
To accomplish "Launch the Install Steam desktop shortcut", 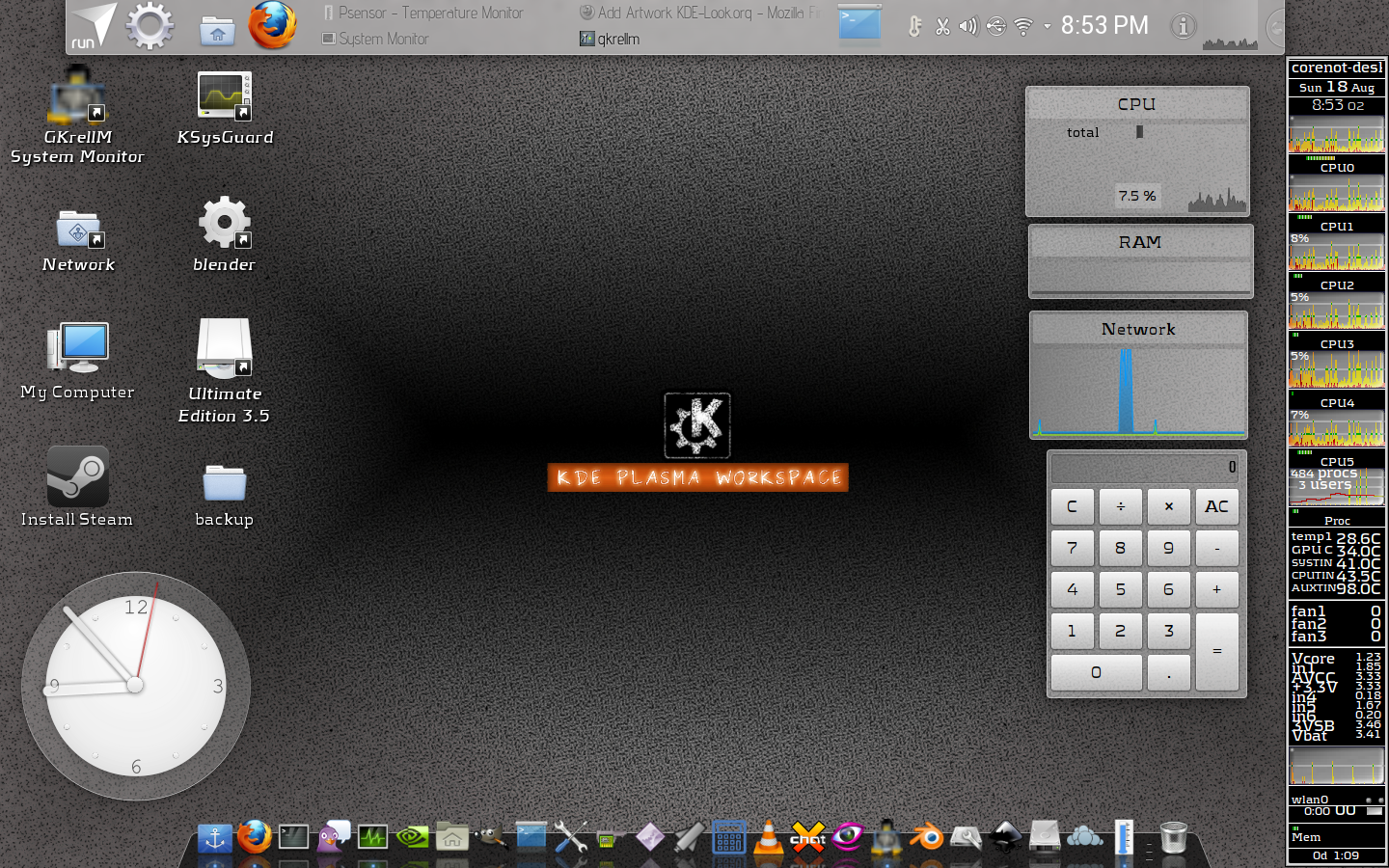I will coord(77,487).
